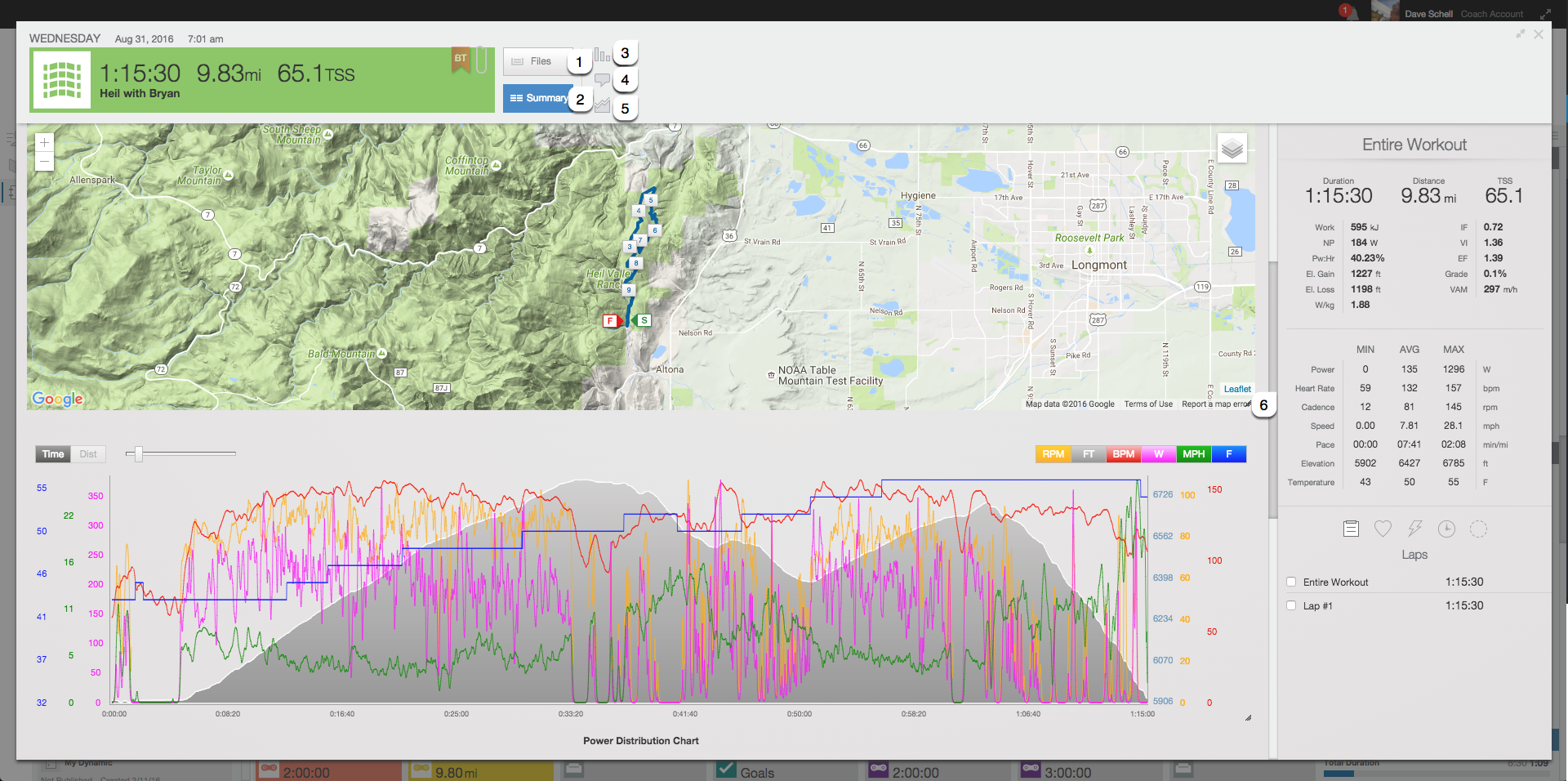Click the 3:00:00 item in background calendar

click(1067, 772)
